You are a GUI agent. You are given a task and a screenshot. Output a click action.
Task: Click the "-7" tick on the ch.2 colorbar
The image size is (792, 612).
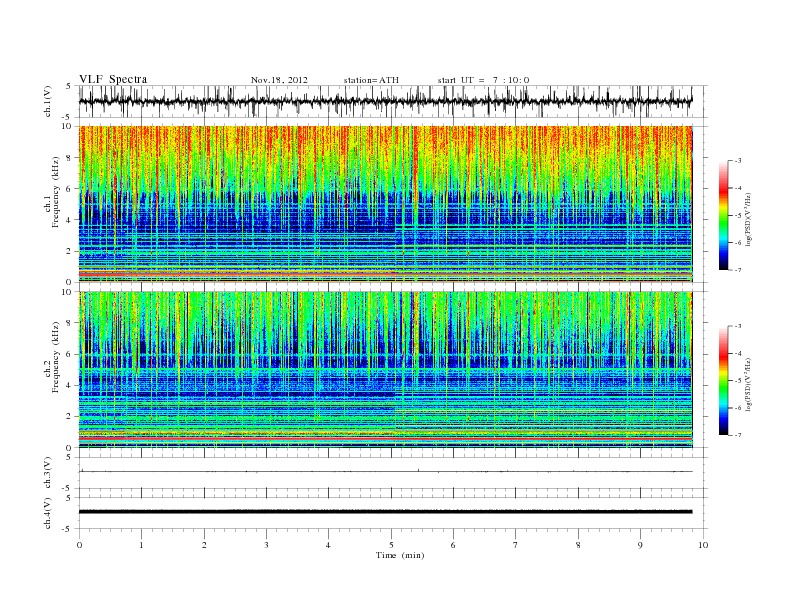(738, 435)
